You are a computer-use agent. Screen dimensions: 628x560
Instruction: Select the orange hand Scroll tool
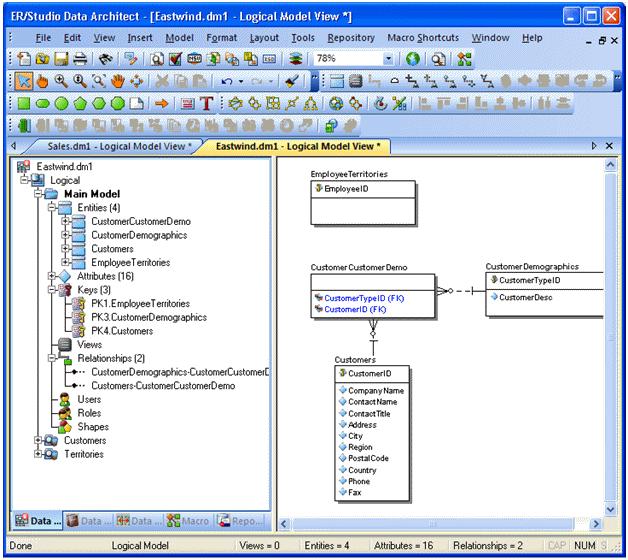tap(42, 81)
